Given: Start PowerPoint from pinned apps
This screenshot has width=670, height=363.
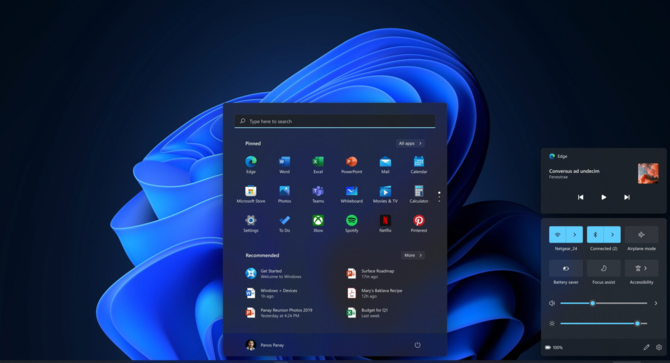Looking at the screenshot, I should point(352,164).
